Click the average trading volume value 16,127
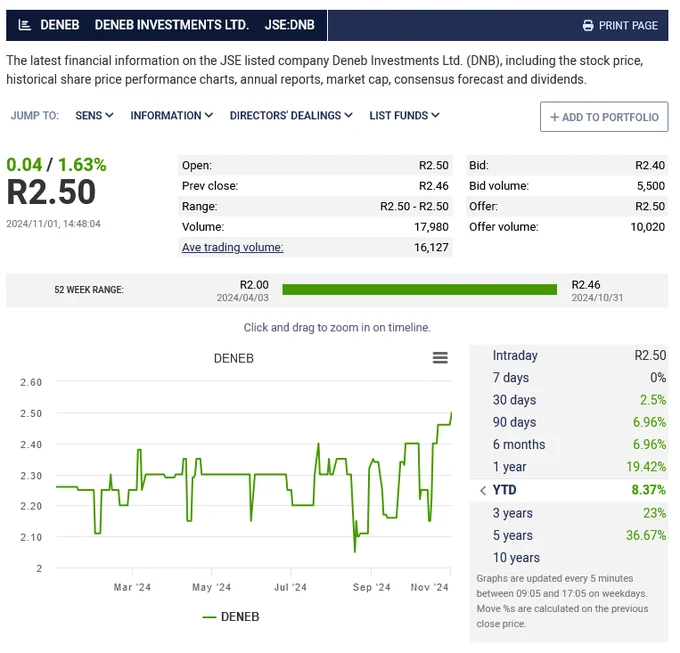 click(x=431, y=248)
